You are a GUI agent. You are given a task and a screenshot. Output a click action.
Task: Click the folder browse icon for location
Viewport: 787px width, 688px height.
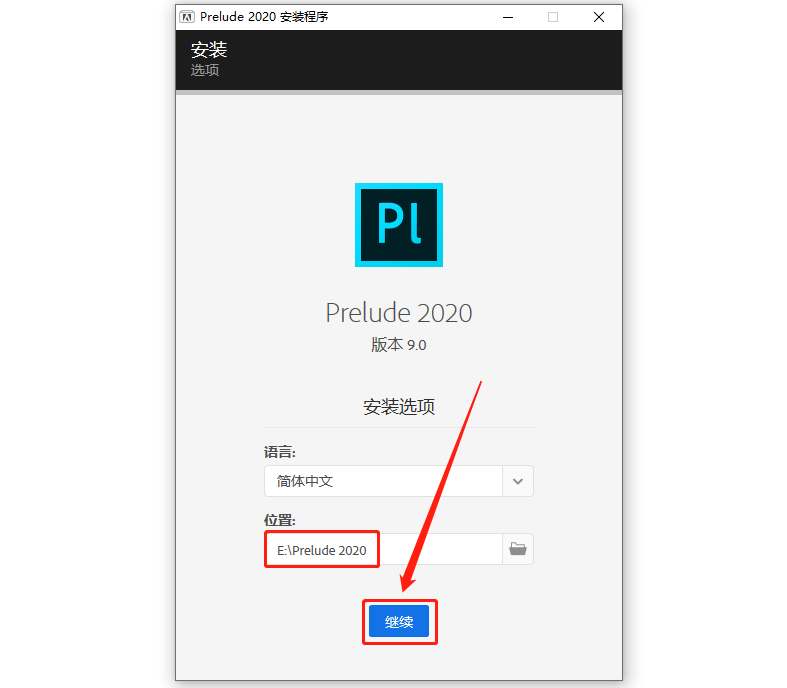517,549
